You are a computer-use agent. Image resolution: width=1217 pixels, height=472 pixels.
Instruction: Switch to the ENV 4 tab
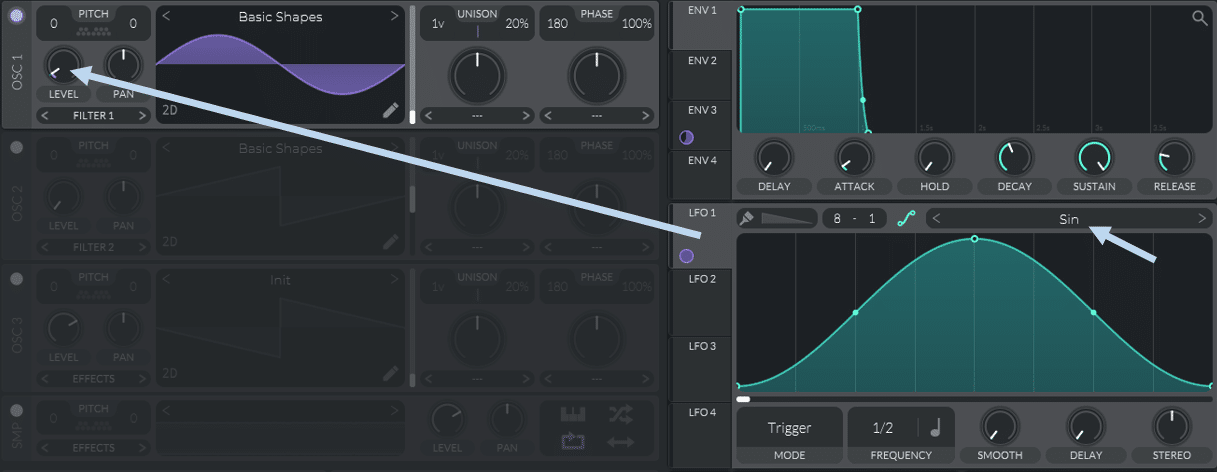pyautogui.click(x=702, y=173)
